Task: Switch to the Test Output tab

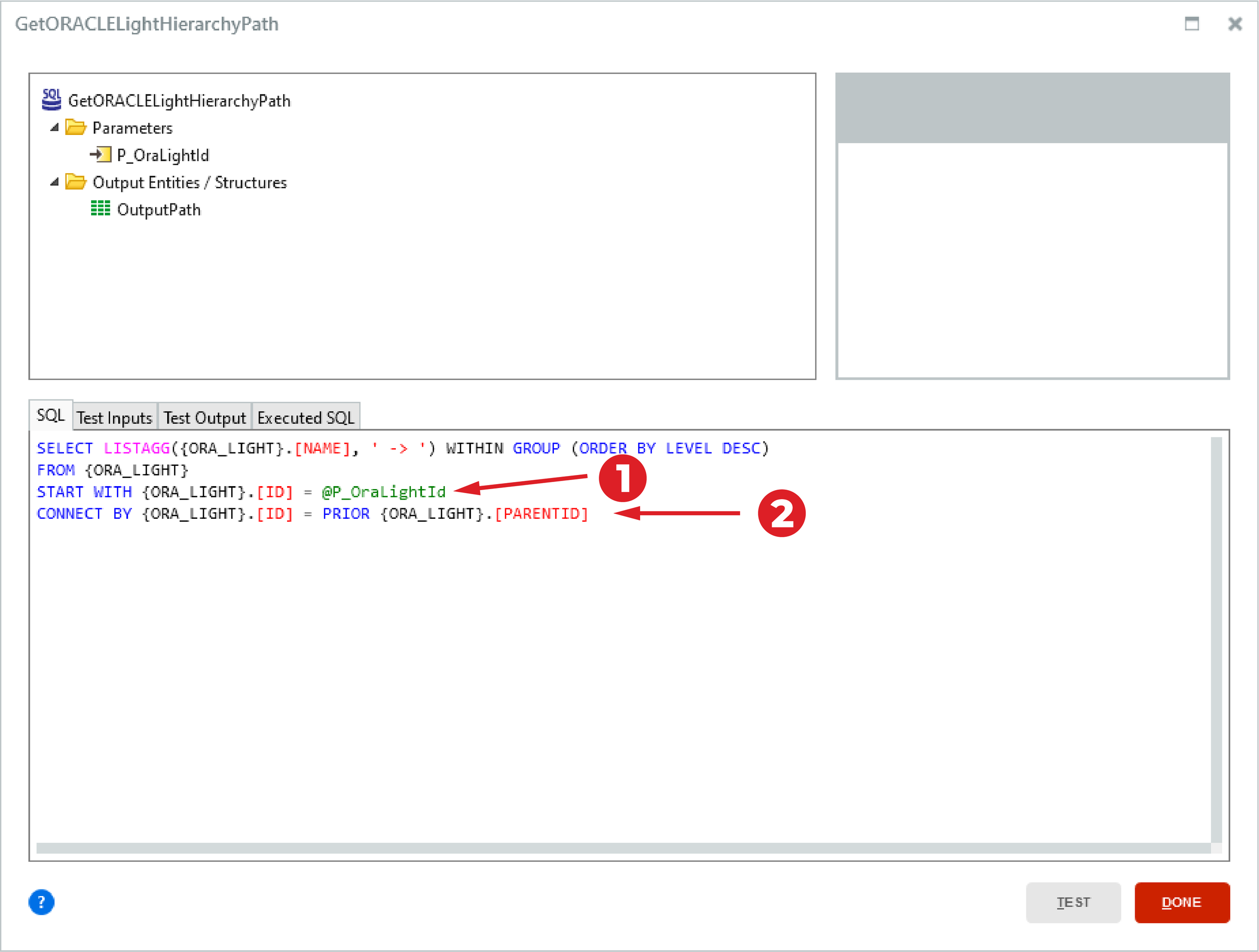Action: [204, 417]
